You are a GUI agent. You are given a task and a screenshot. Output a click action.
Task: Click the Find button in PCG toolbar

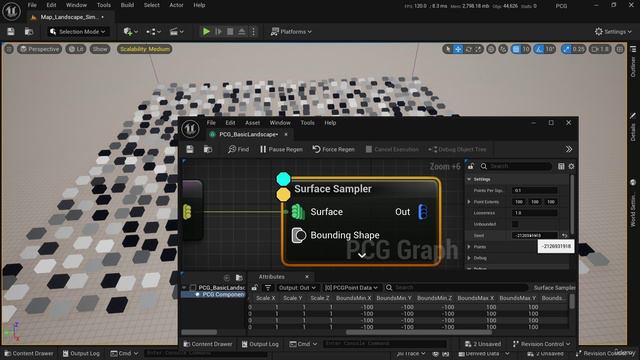[238, 149]
